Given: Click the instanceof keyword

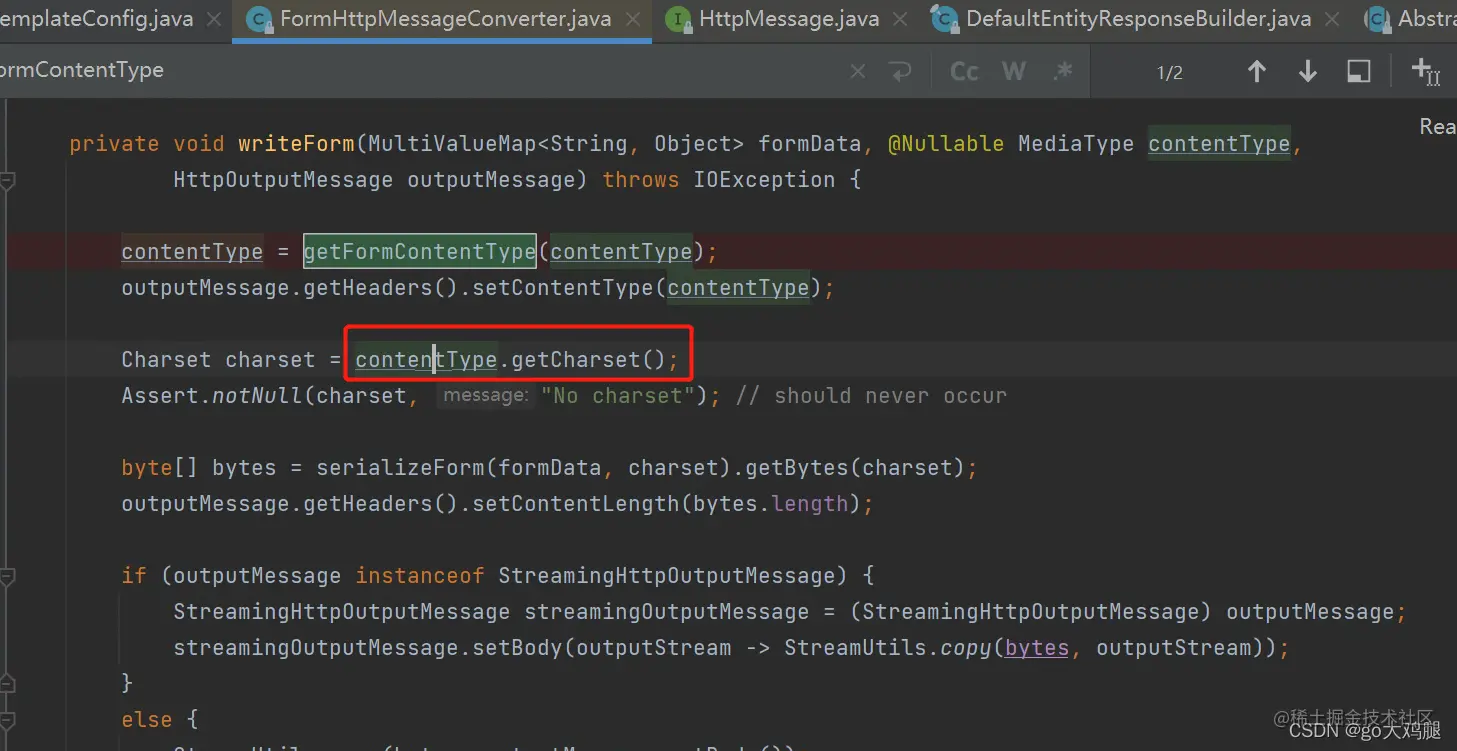Looking at the screenshot, I should 420,576.
